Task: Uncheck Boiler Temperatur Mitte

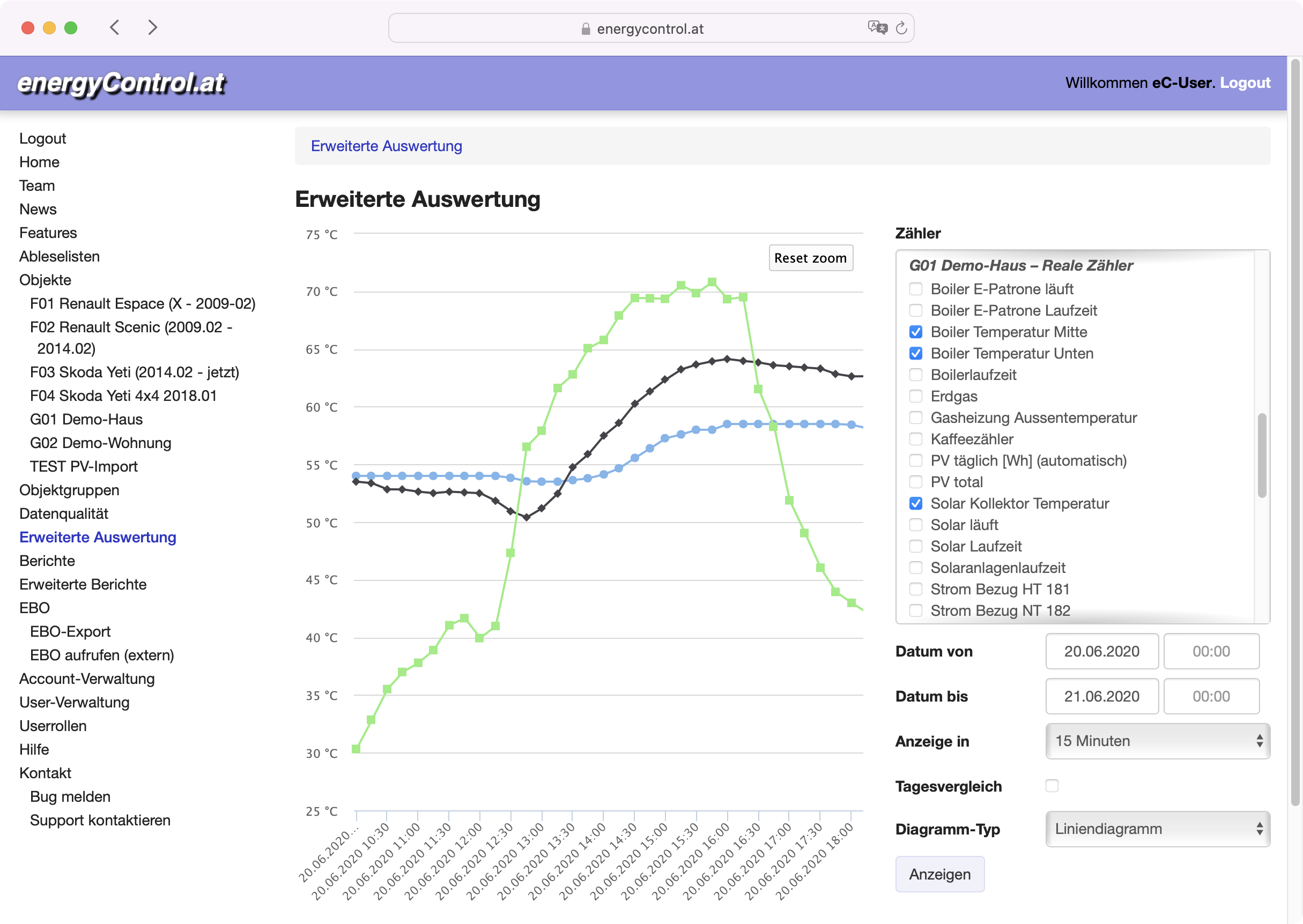Action: 915,332
